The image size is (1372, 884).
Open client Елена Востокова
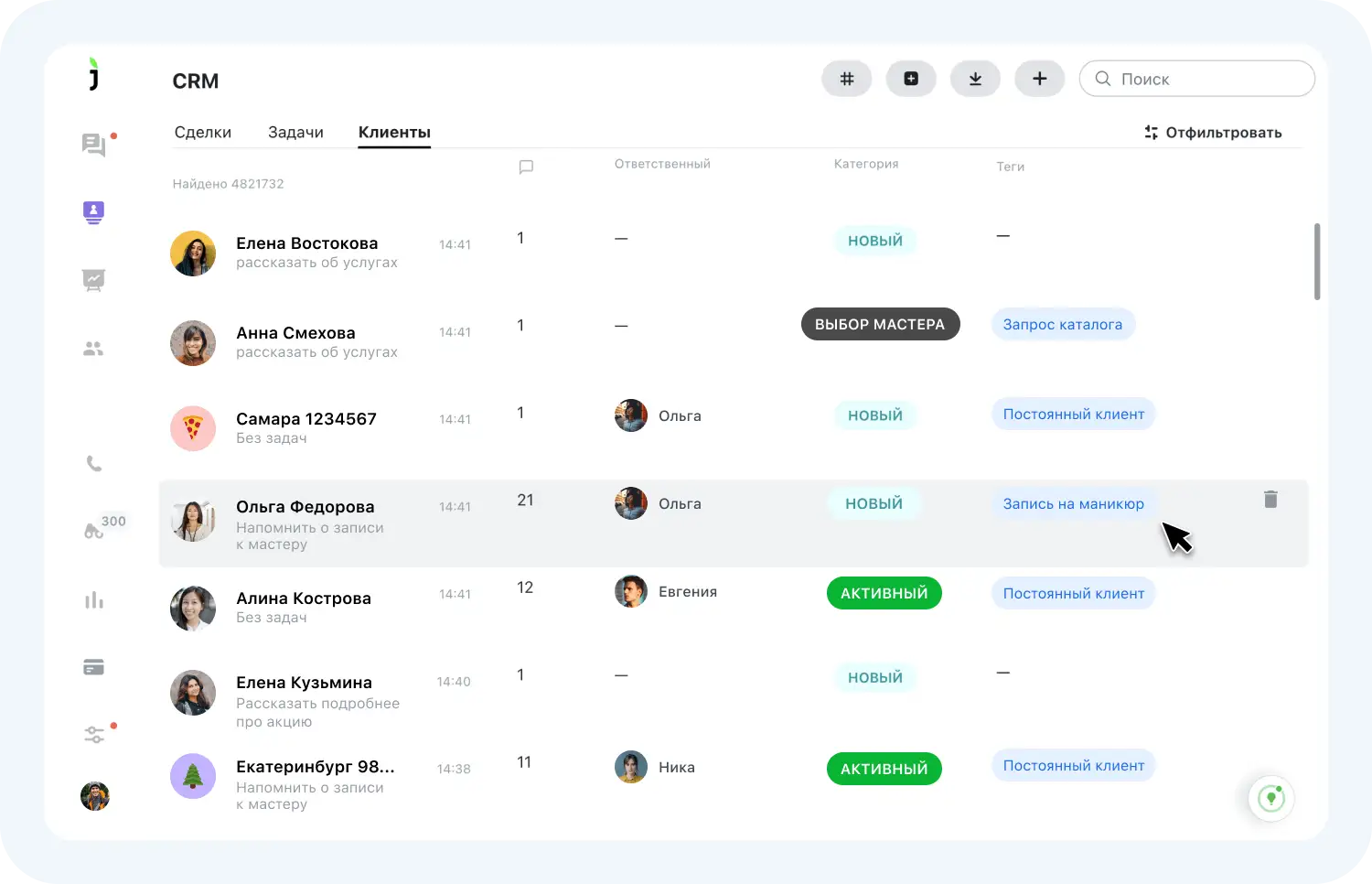pyautogui.click(x=306, y=243)
